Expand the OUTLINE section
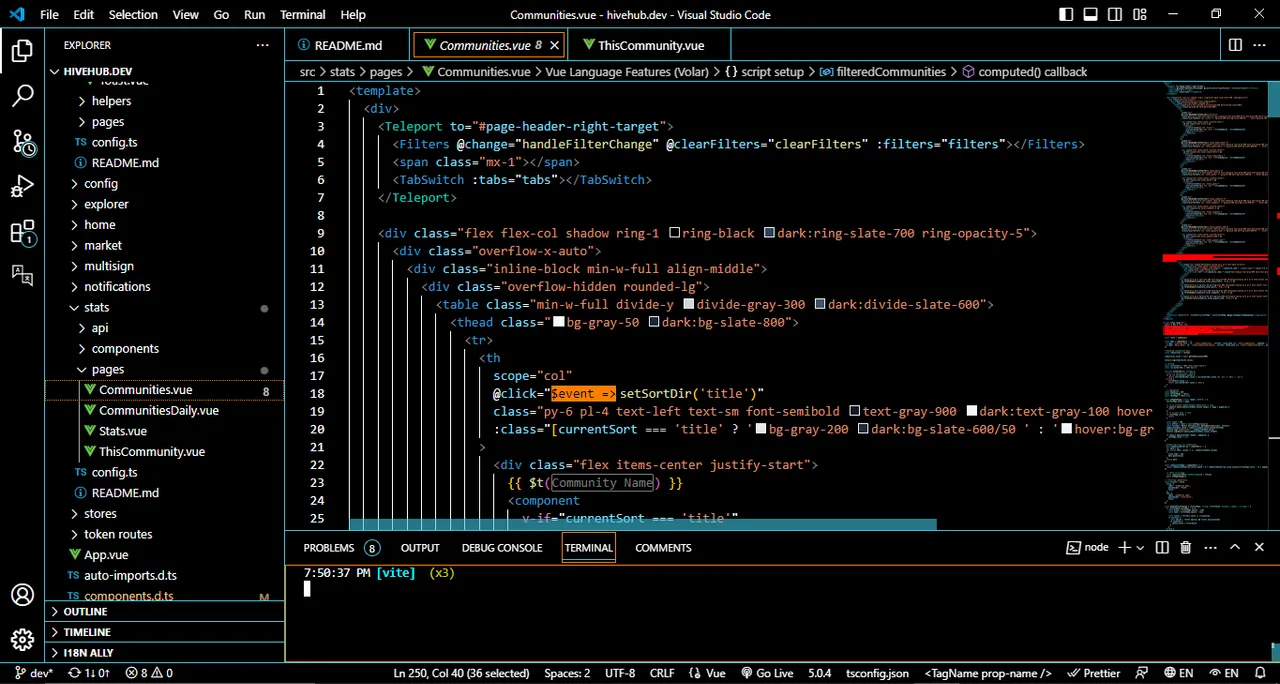The width and height of the screenshot is (1280, 684). (x=85, y=611)
